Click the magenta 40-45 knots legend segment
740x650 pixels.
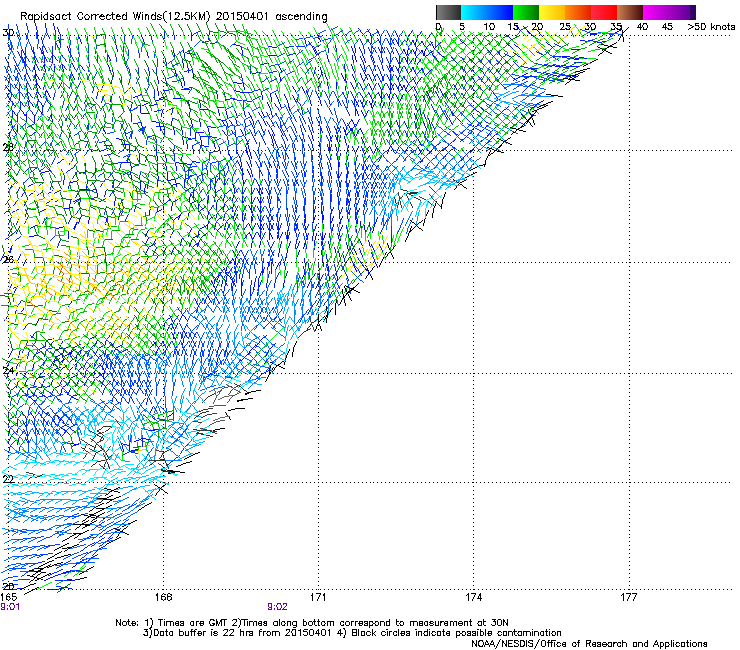coord(656,12)
